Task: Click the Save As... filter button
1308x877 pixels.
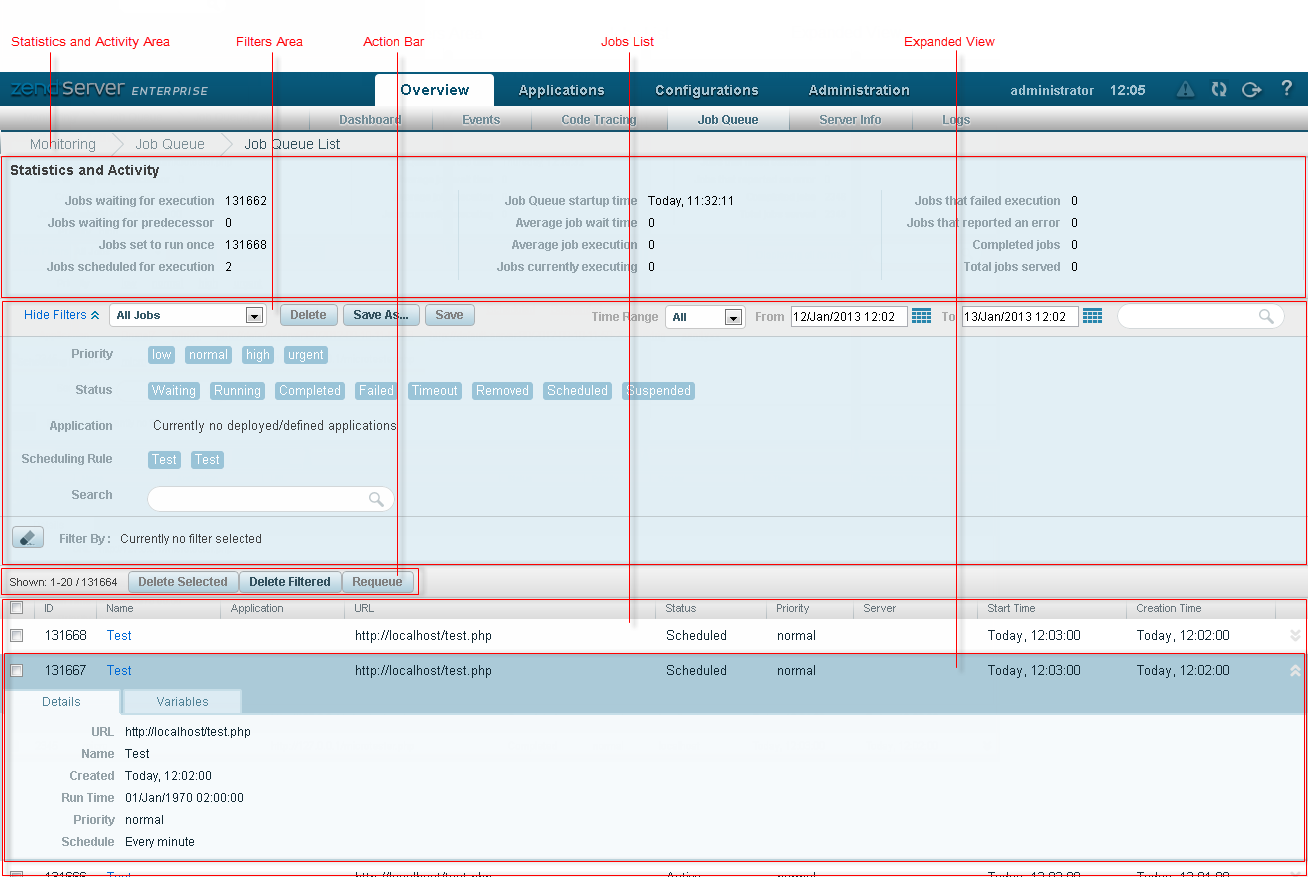Action: [381, 315]
